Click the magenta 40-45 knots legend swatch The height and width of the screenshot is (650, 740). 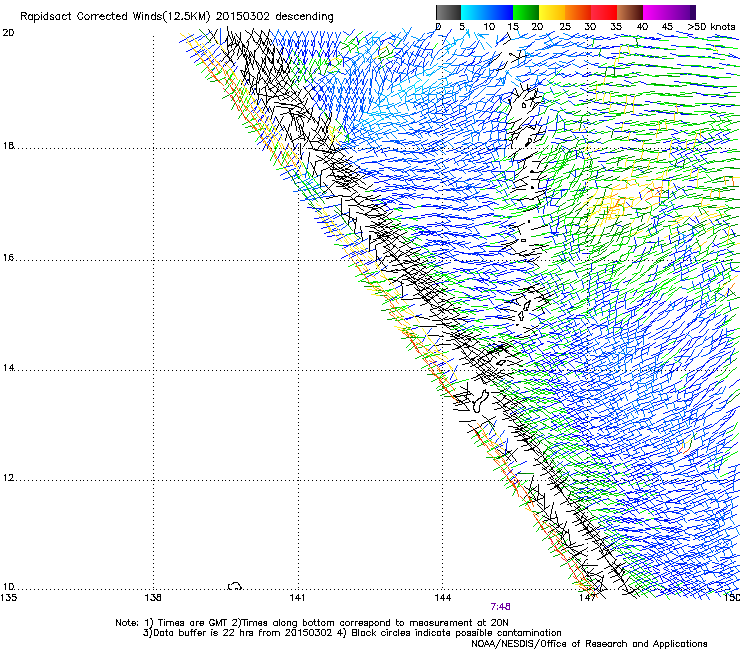pyautogui.click(x=656, y=12)
